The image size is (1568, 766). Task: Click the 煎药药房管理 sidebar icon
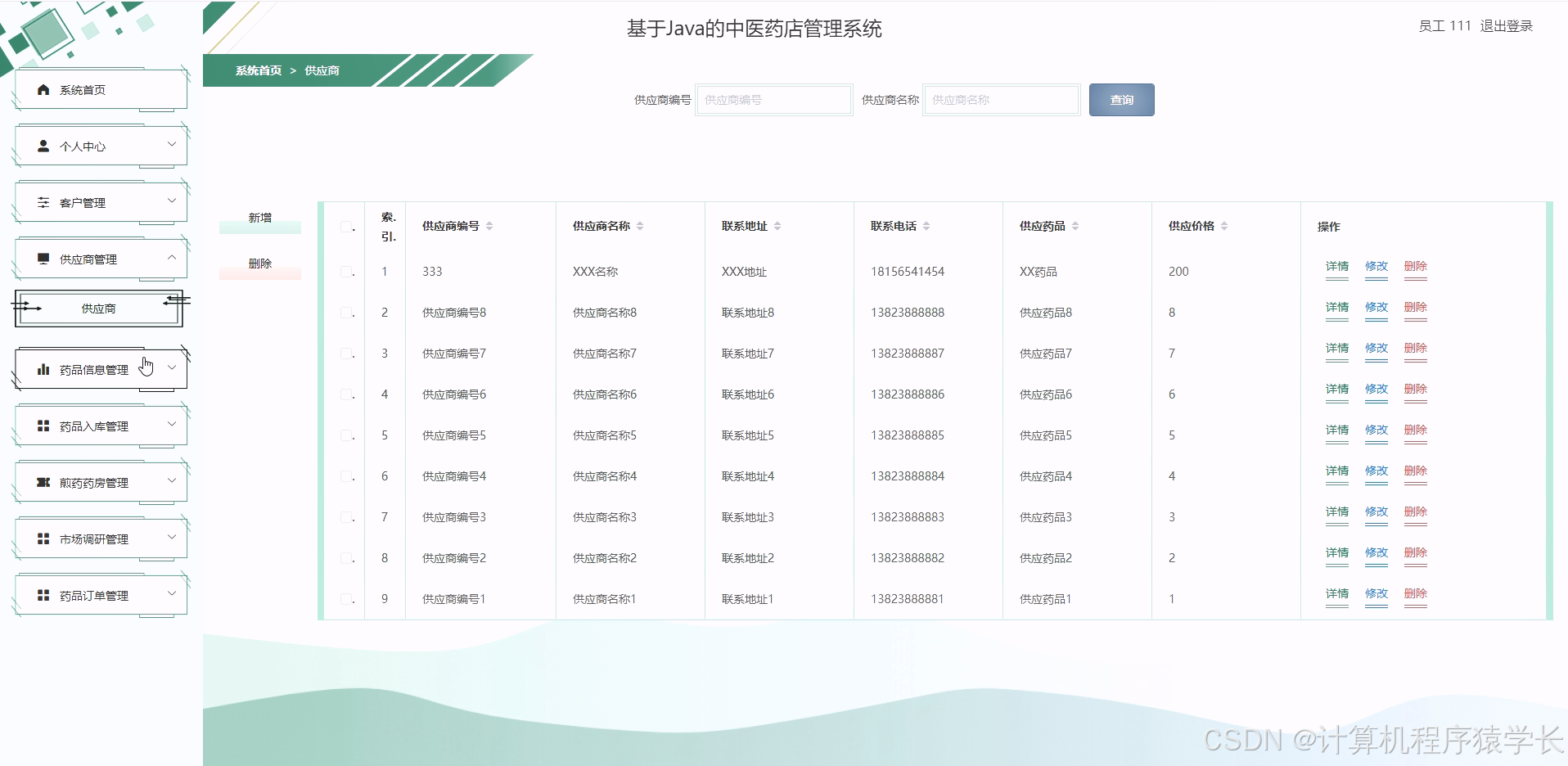[x=43, y=482]
